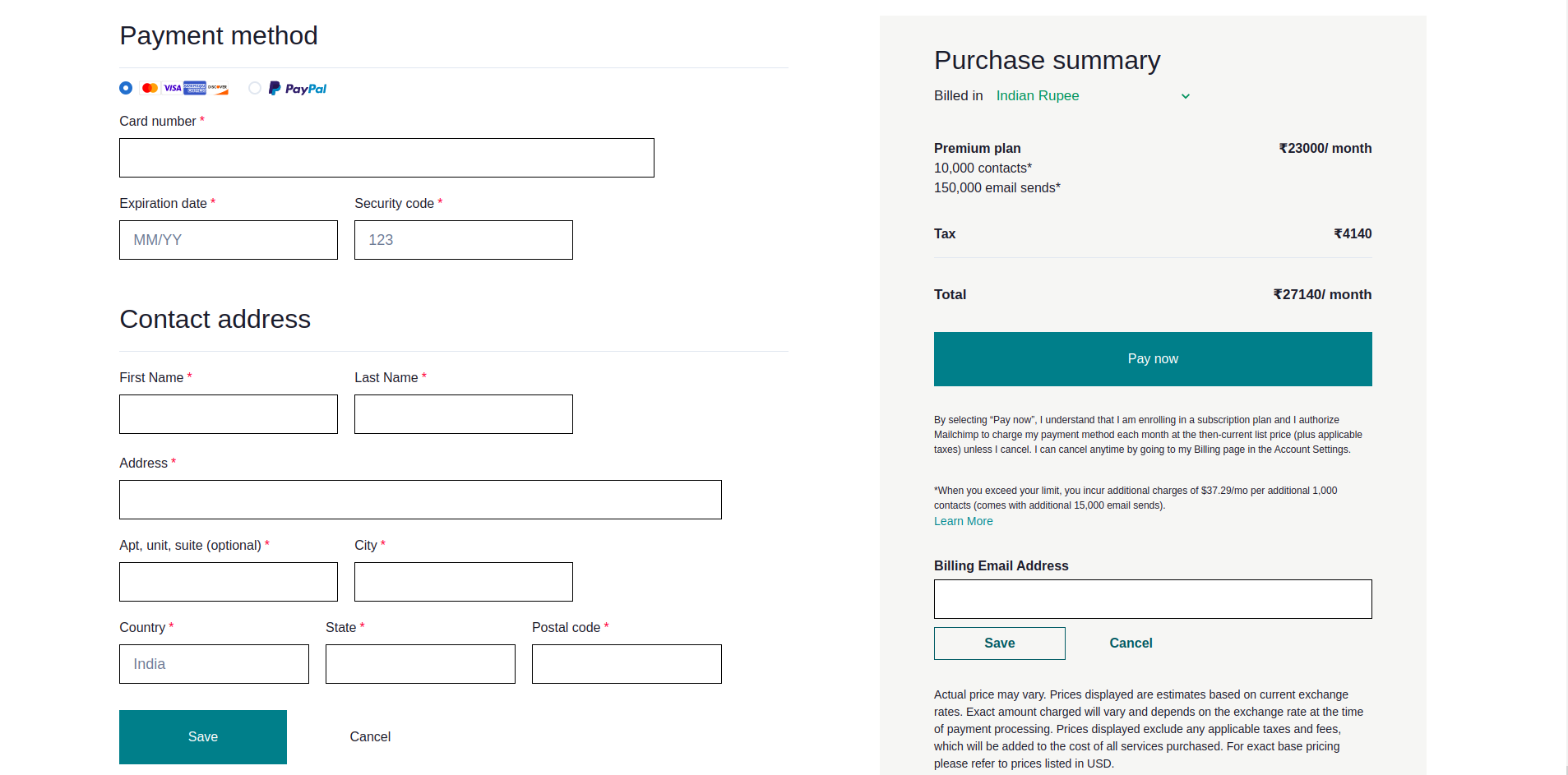Open the Learn More link
The image size is (1568, 775).
coord(963,521)
